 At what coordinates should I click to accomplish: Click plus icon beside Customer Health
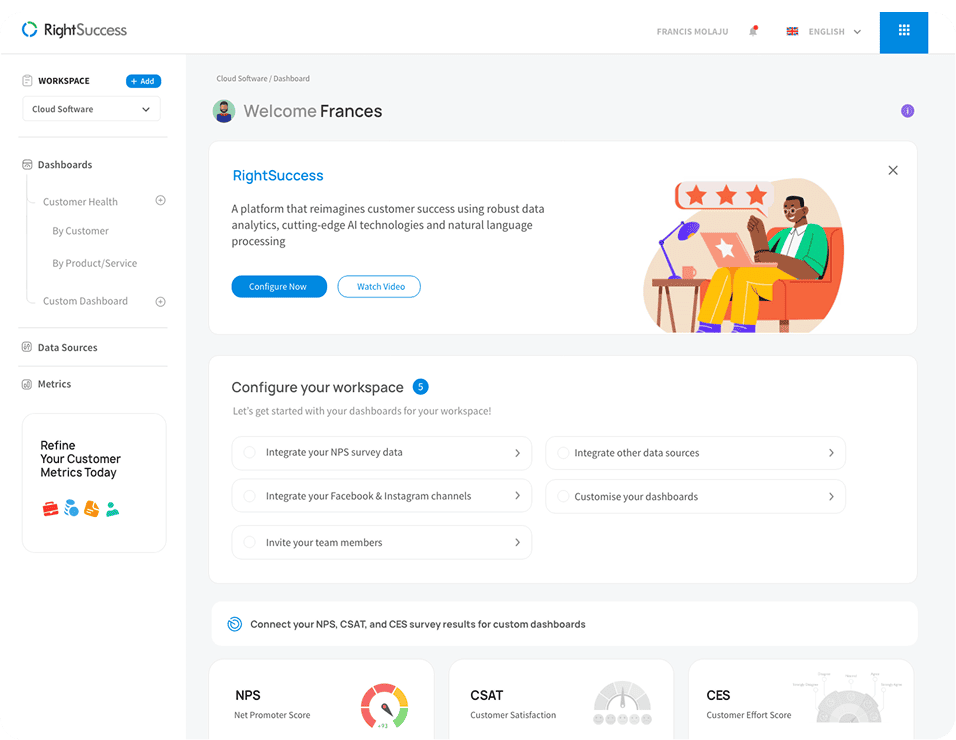160,201
